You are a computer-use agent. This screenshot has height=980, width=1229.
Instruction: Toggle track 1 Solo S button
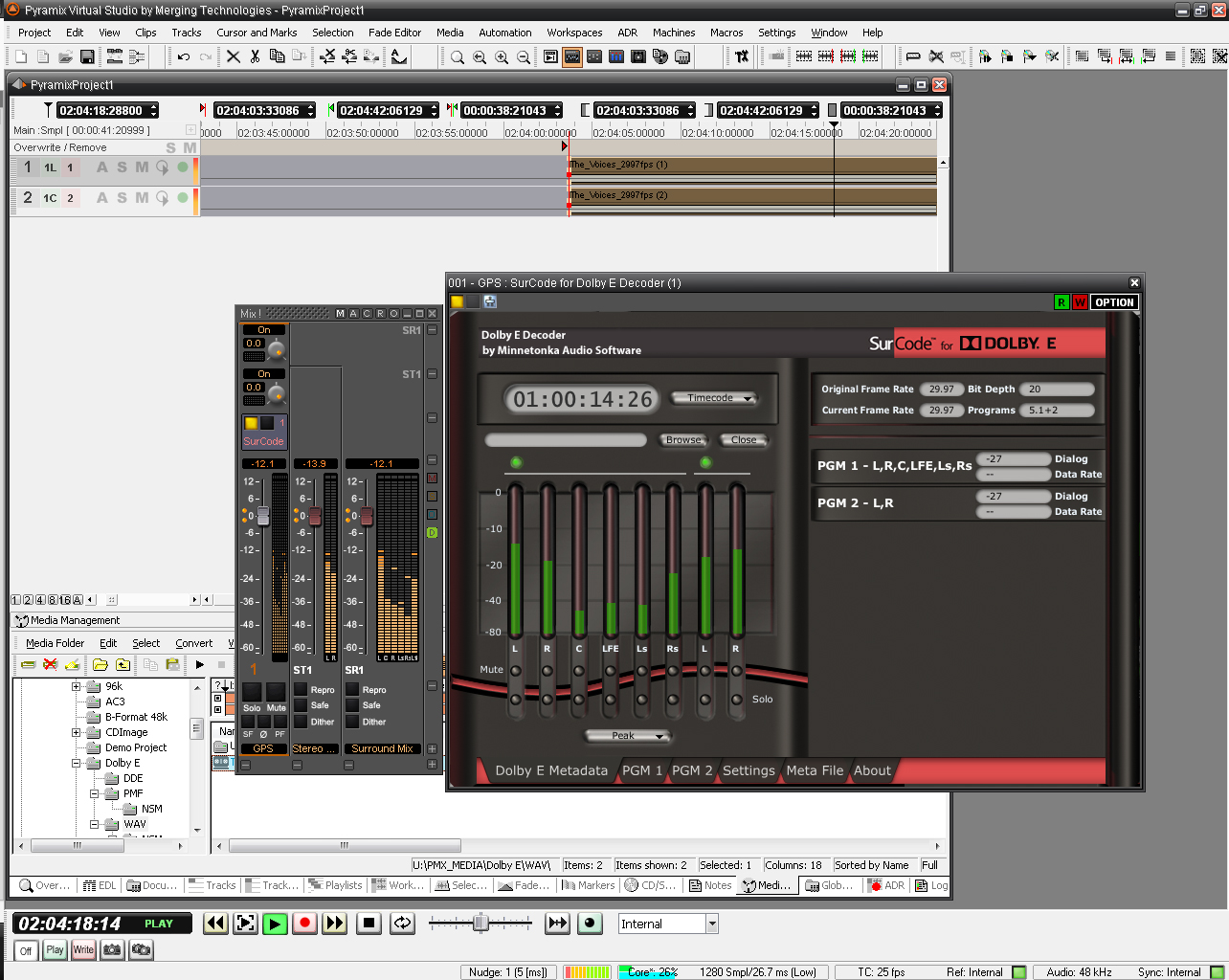122,167
